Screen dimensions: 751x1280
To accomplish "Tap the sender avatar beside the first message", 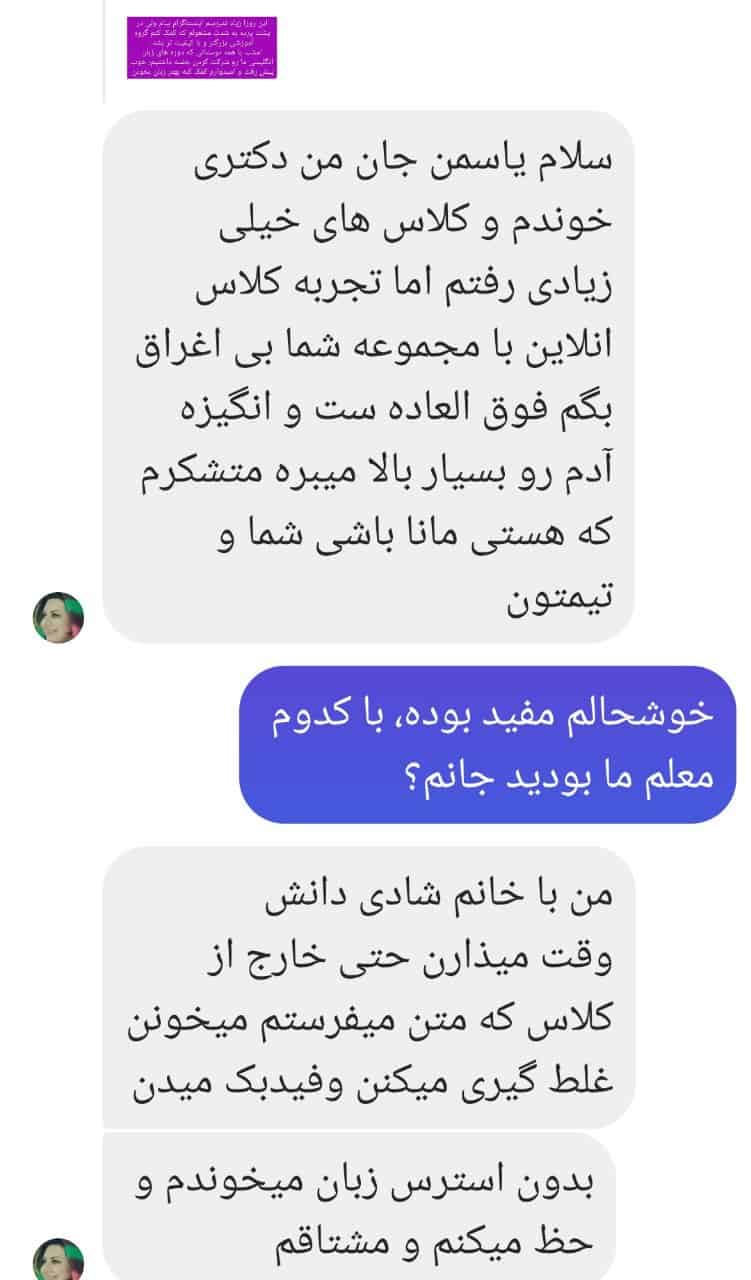I will click(59, 617).
